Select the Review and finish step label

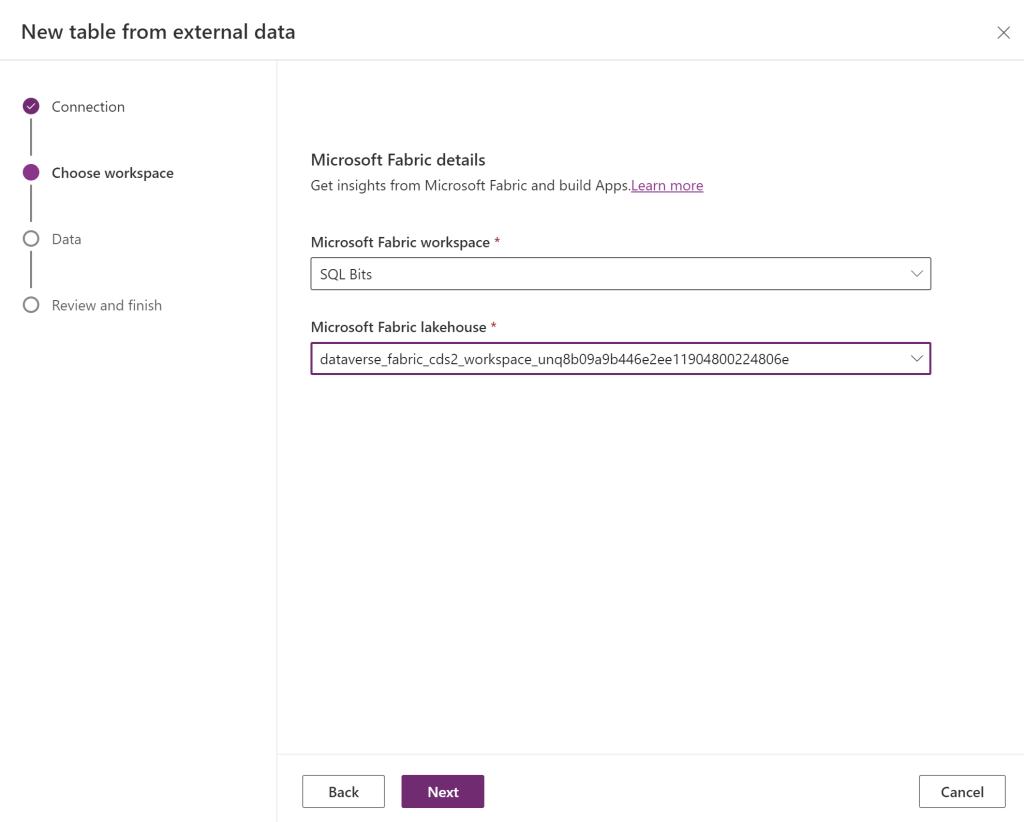click(x=107, y=305)
